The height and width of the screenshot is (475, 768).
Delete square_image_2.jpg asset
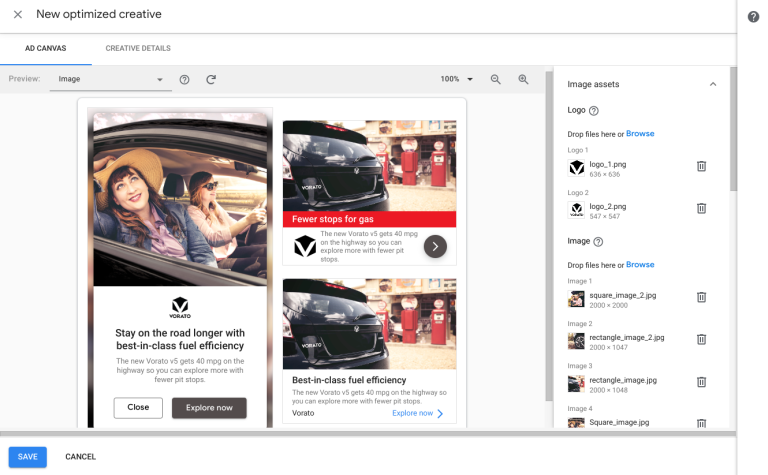(x=701, y=297)
